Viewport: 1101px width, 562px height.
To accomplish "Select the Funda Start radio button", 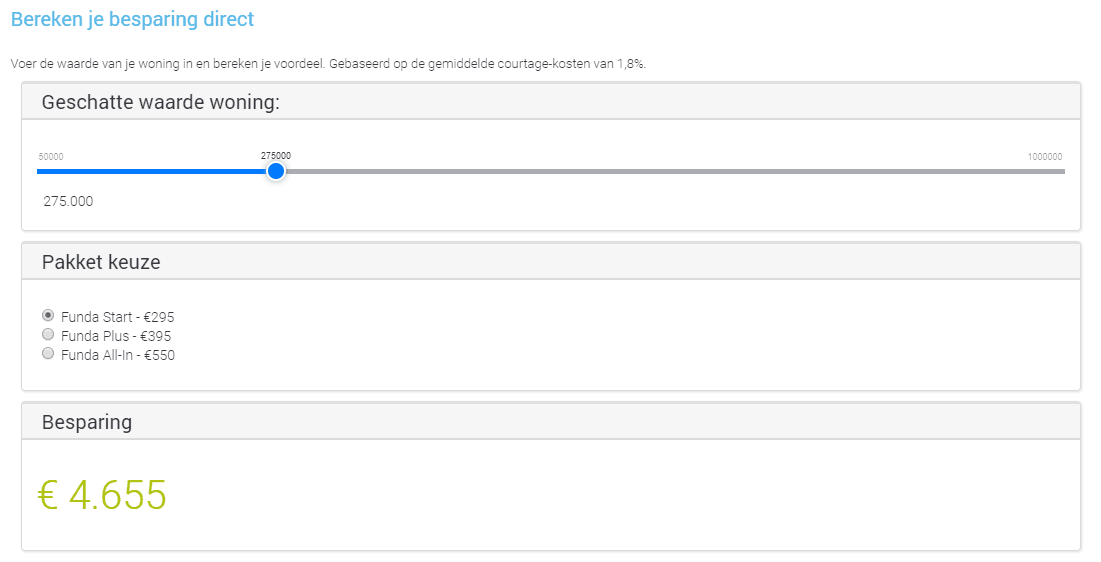I will (48, 315).
